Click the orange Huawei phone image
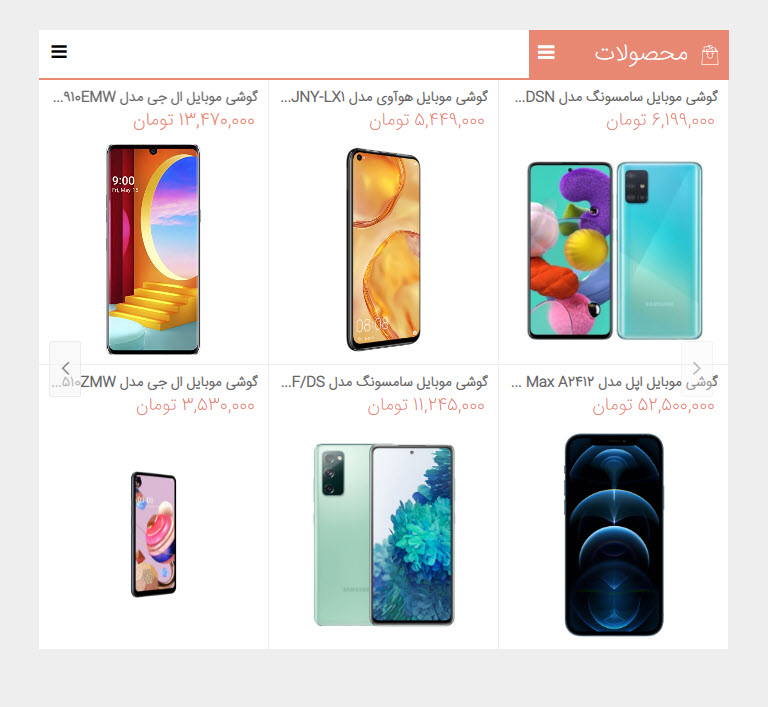The width and height of the screenshot is (768, 707). coord(384,249)
